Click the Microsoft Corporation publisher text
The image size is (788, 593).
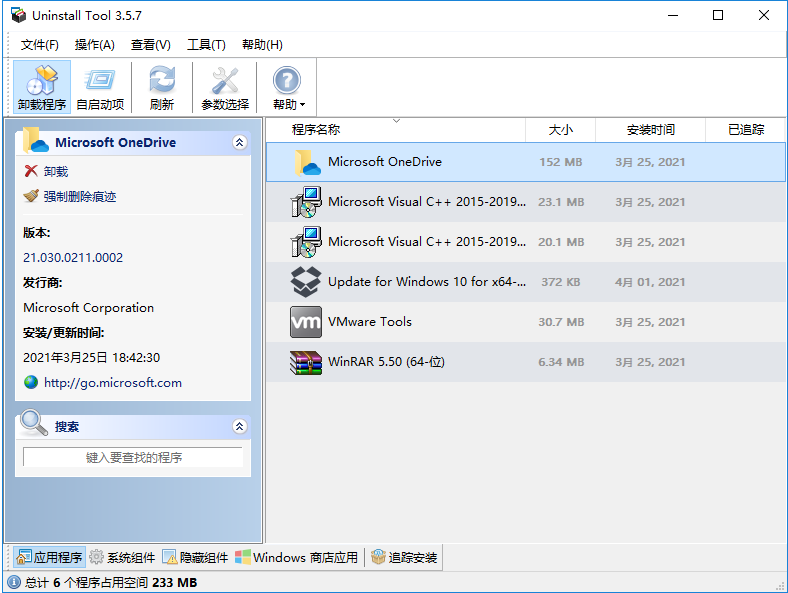coord(88,308)
